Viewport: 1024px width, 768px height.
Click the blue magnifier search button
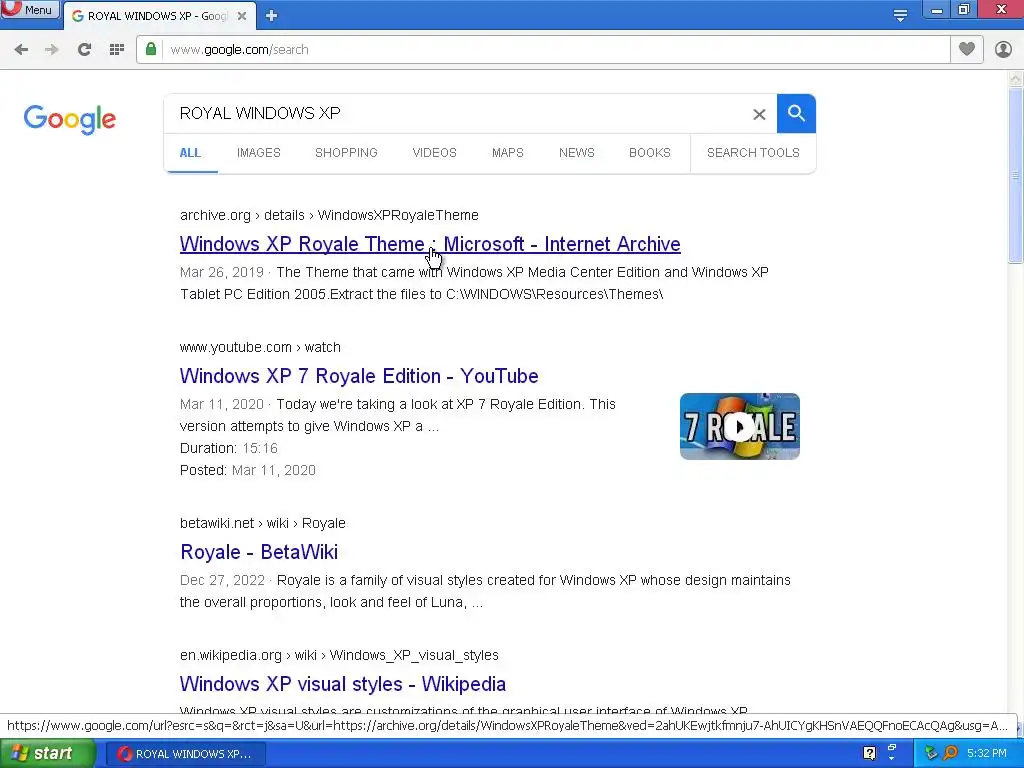click(x=796, y=114)
